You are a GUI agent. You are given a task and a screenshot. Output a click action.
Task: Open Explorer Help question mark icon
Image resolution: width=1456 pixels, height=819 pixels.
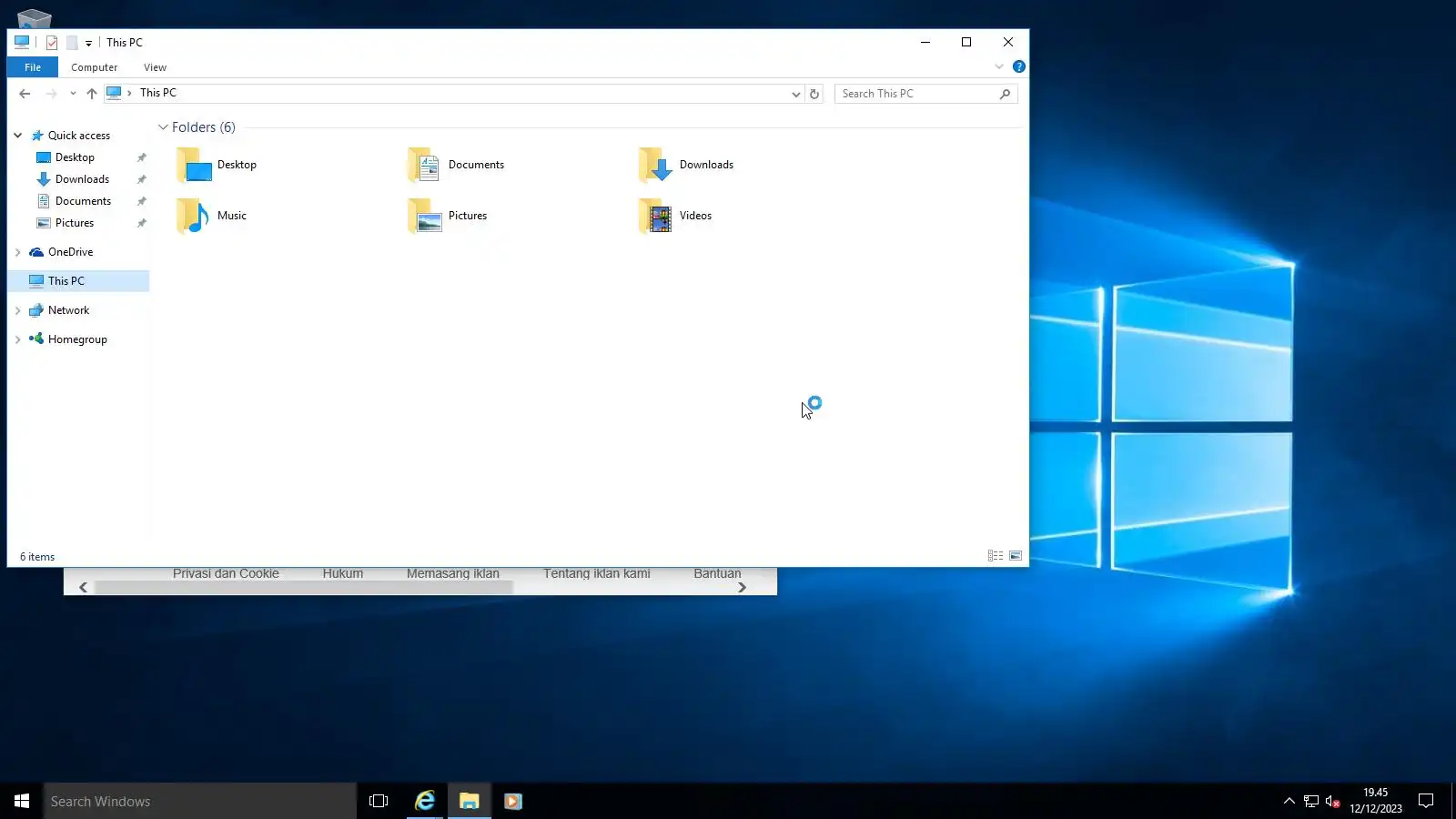tap(1019, 66)
